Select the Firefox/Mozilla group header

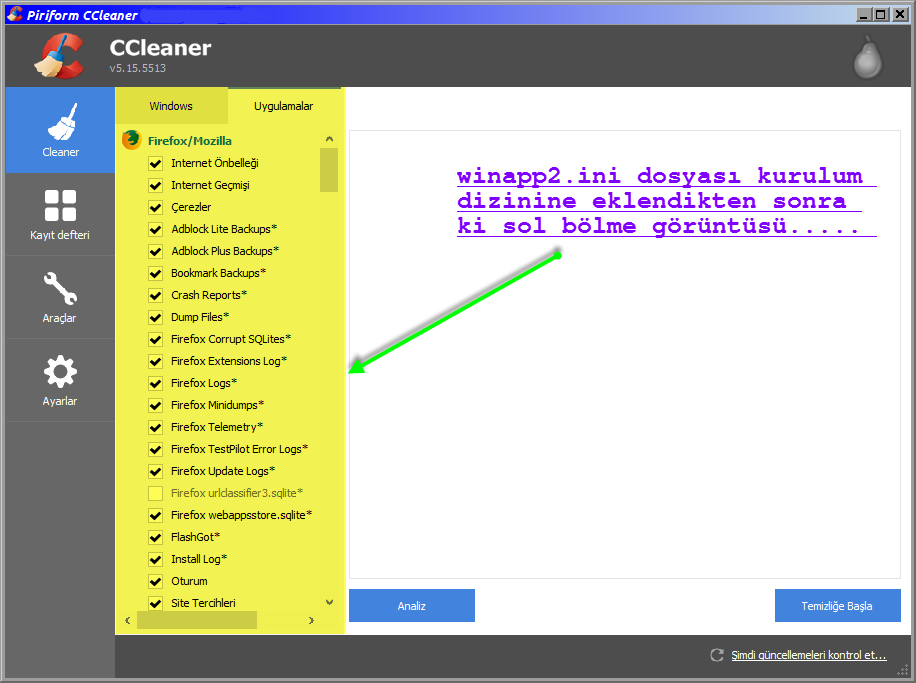190,141
